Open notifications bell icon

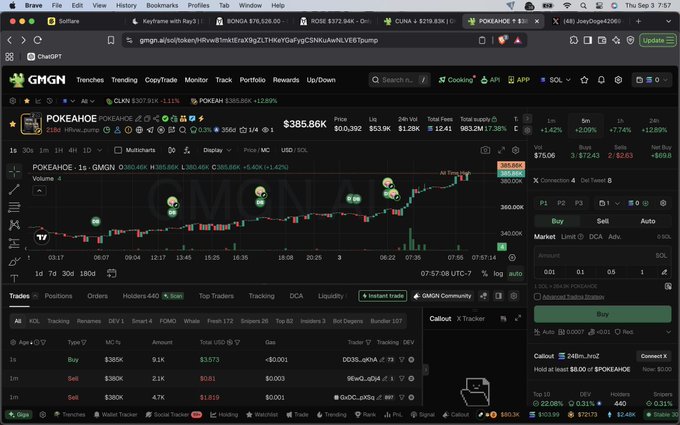coord(601,80)
